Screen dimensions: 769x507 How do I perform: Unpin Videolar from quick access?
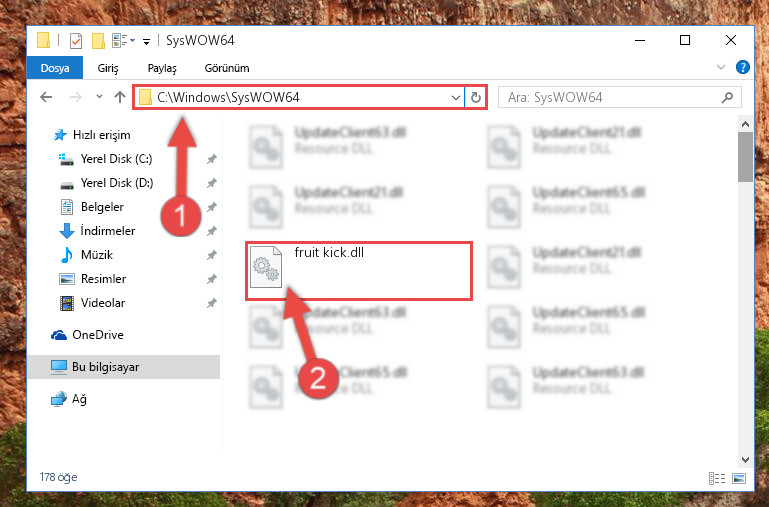pos(211,303)
